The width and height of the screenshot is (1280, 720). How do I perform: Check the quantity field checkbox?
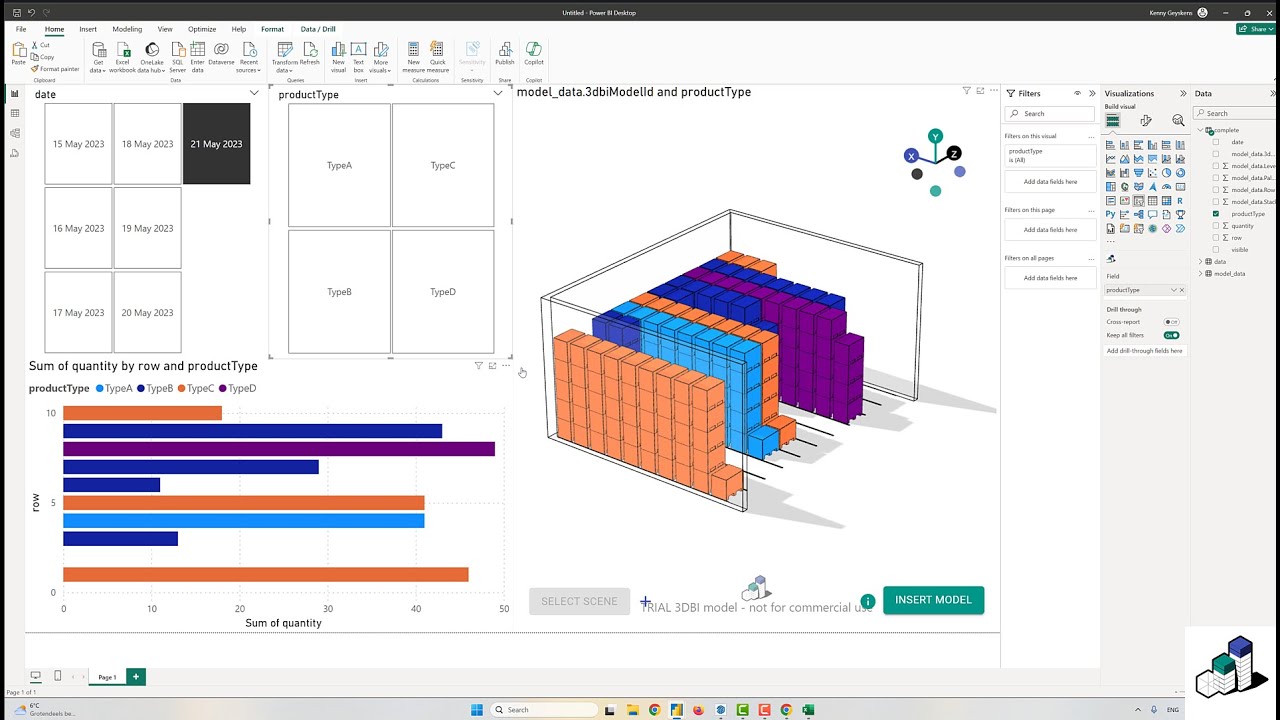[1216, 226]
